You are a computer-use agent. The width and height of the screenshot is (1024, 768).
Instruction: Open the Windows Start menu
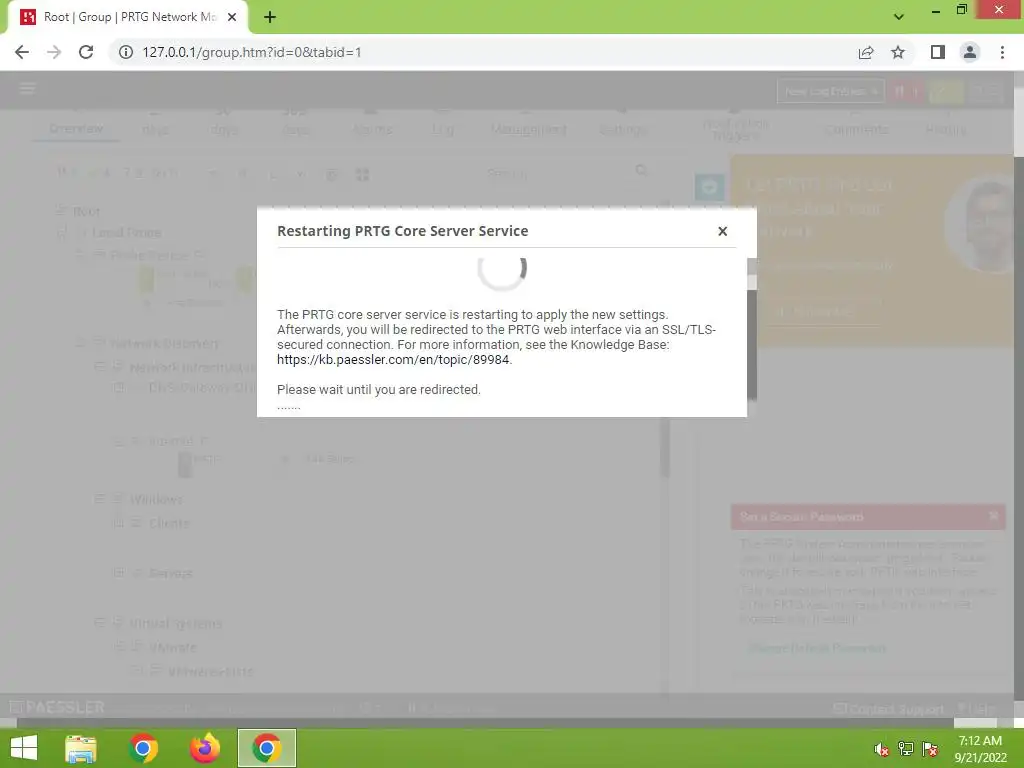(x=24, y=748)
